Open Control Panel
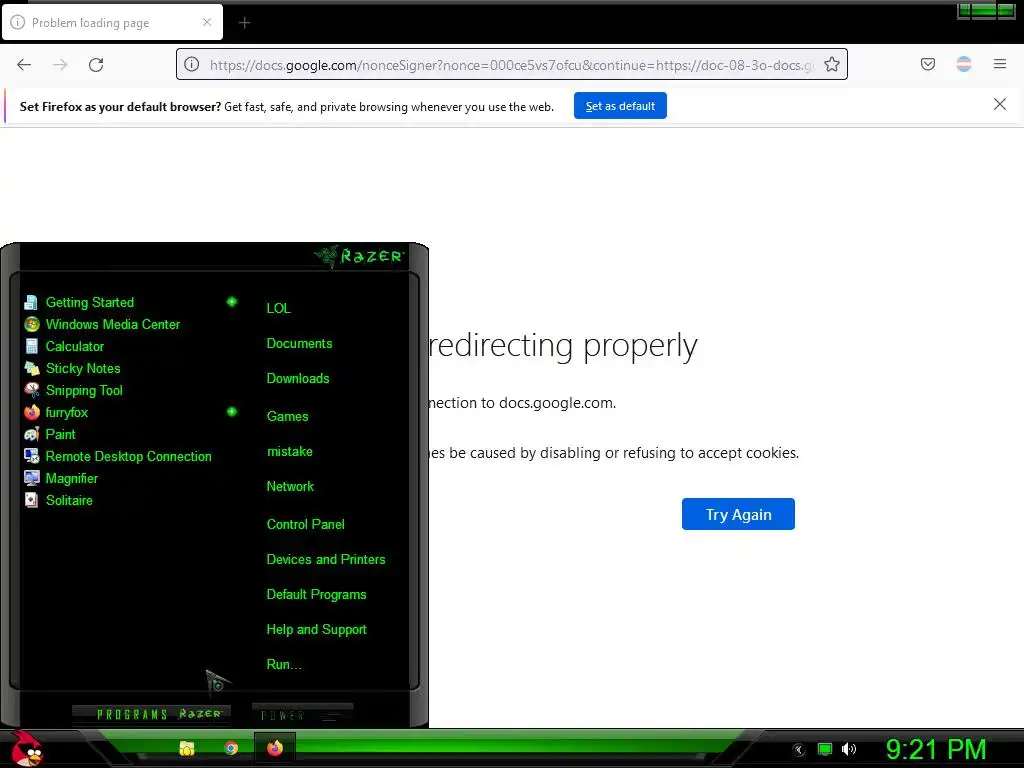The width and height of the screenshot is (1024, 768). 305,524
